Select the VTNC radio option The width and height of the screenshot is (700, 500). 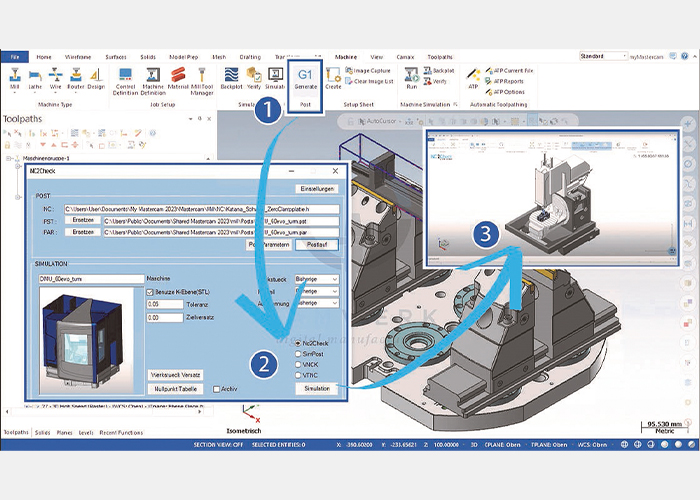(x=298, y=375)
